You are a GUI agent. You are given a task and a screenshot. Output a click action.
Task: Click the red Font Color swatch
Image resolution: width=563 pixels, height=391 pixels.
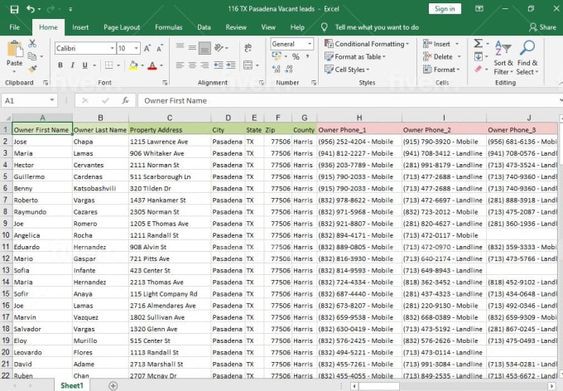152,66
